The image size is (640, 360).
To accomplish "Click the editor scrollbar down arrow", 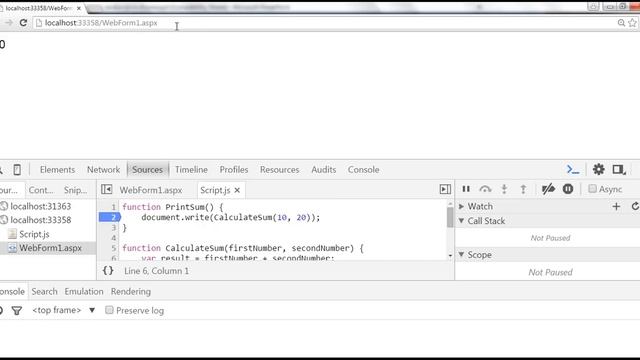I will 450,256.
